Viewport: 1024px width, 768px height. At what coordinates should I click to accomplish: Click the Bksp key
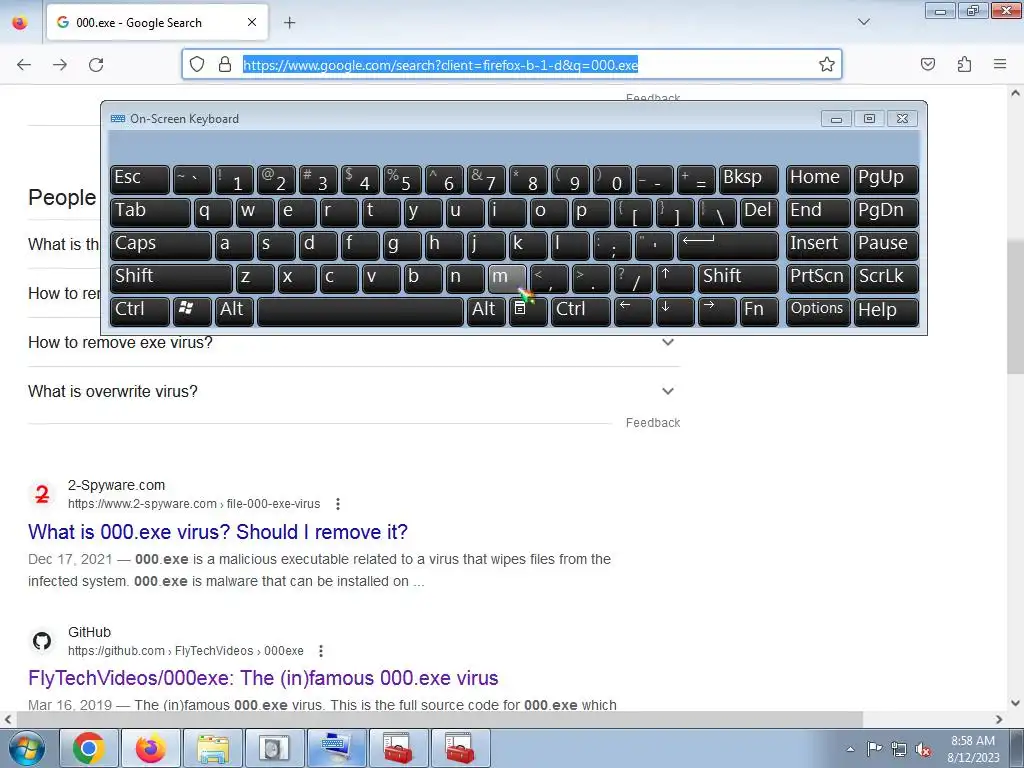[x=748, y=179]
